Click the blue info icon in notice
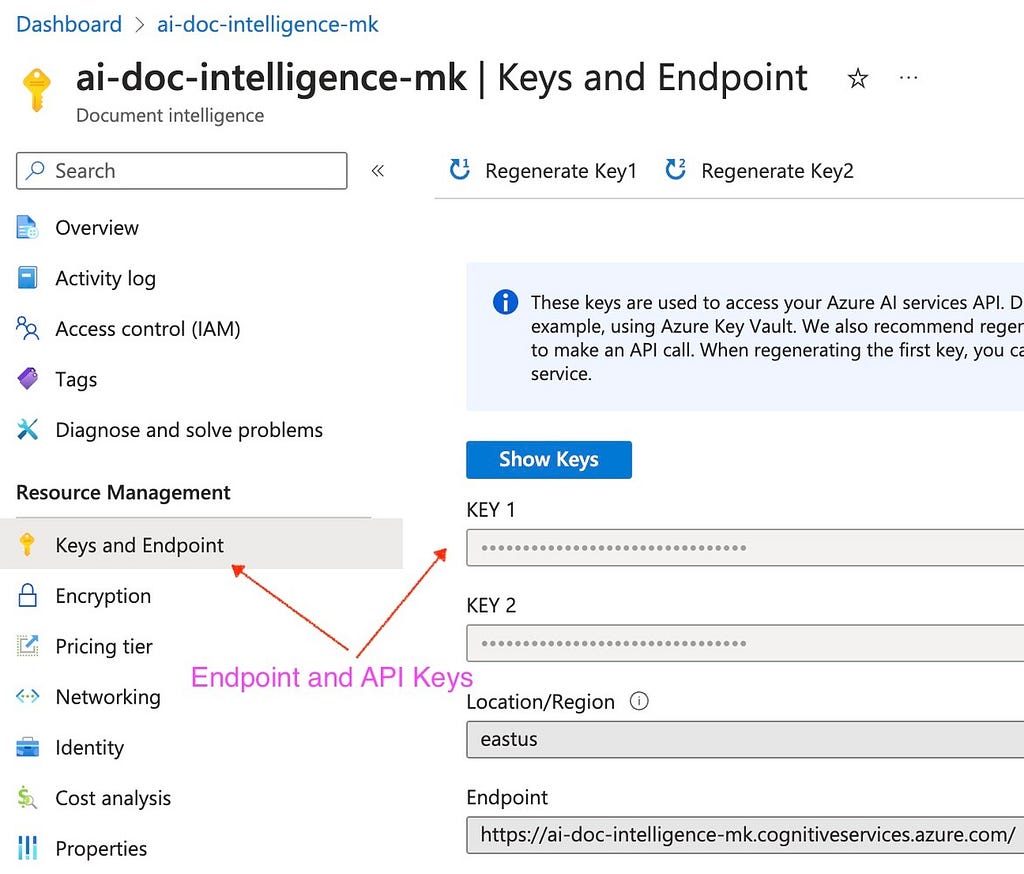The height and width of the screenshot is (874, 1024). (505, 302)
